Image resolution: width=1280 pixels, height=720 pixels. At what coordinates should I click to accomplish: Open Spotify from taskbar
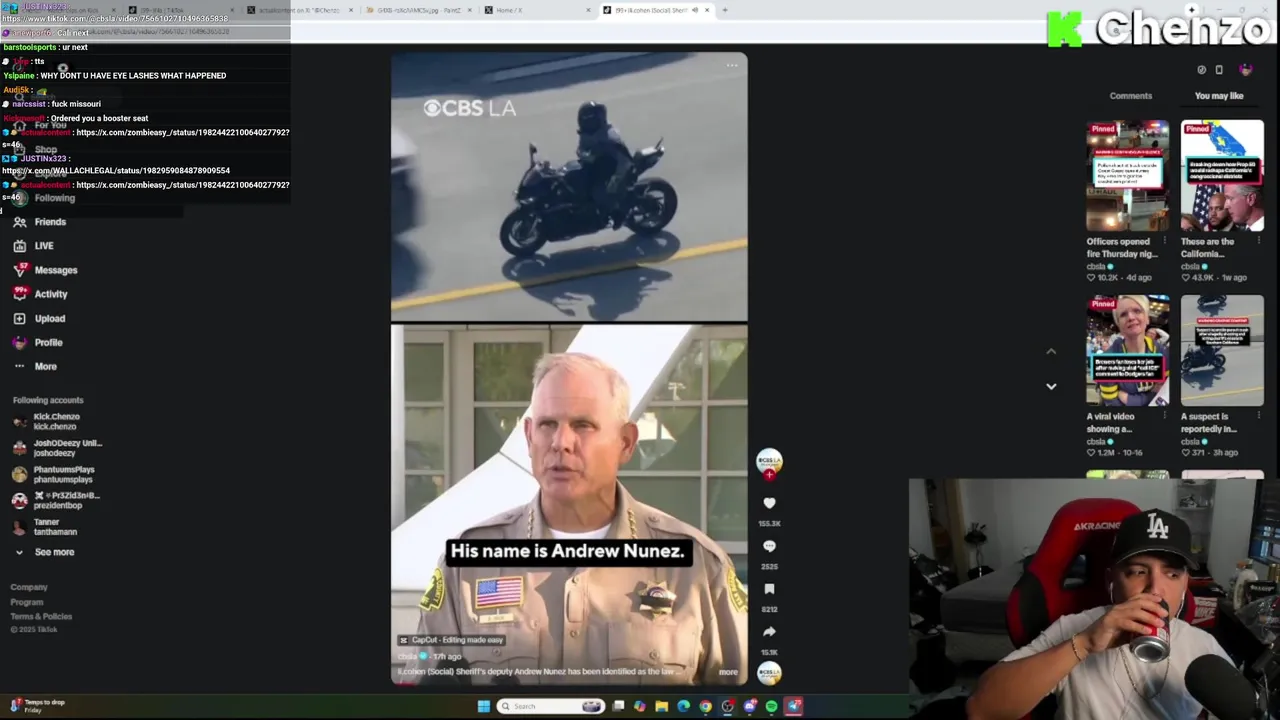pyautogui.click(x=772, y=706)
